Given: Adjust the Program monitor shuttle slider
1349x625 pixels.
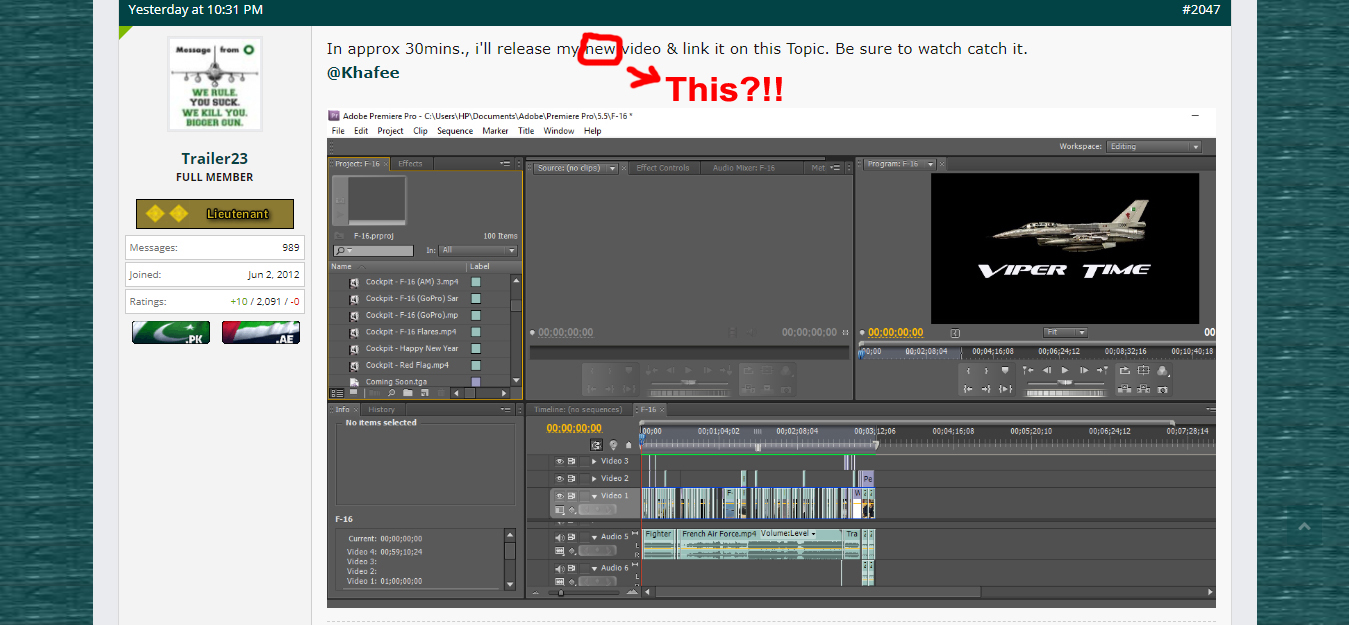Looking at the screenshot, I should (x=1065, y=385).
